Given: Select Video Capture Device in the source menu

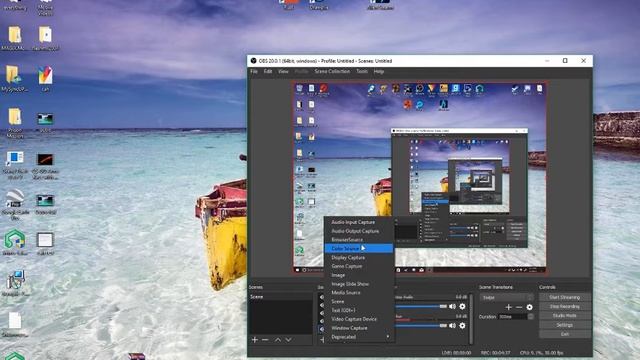Looking at the screenshot, I should click(359, 319).
